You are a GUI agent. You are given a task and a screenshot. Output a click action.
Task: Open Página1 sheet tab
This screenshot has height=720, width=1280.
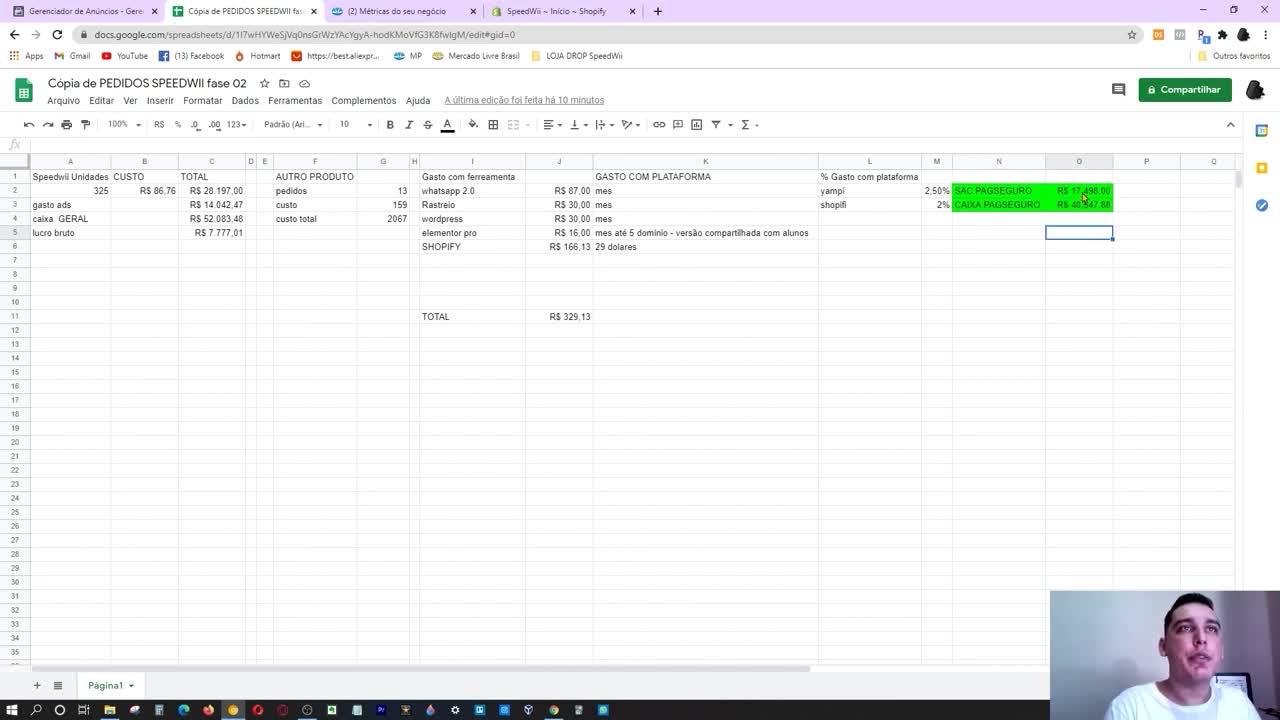pos(110,686)
